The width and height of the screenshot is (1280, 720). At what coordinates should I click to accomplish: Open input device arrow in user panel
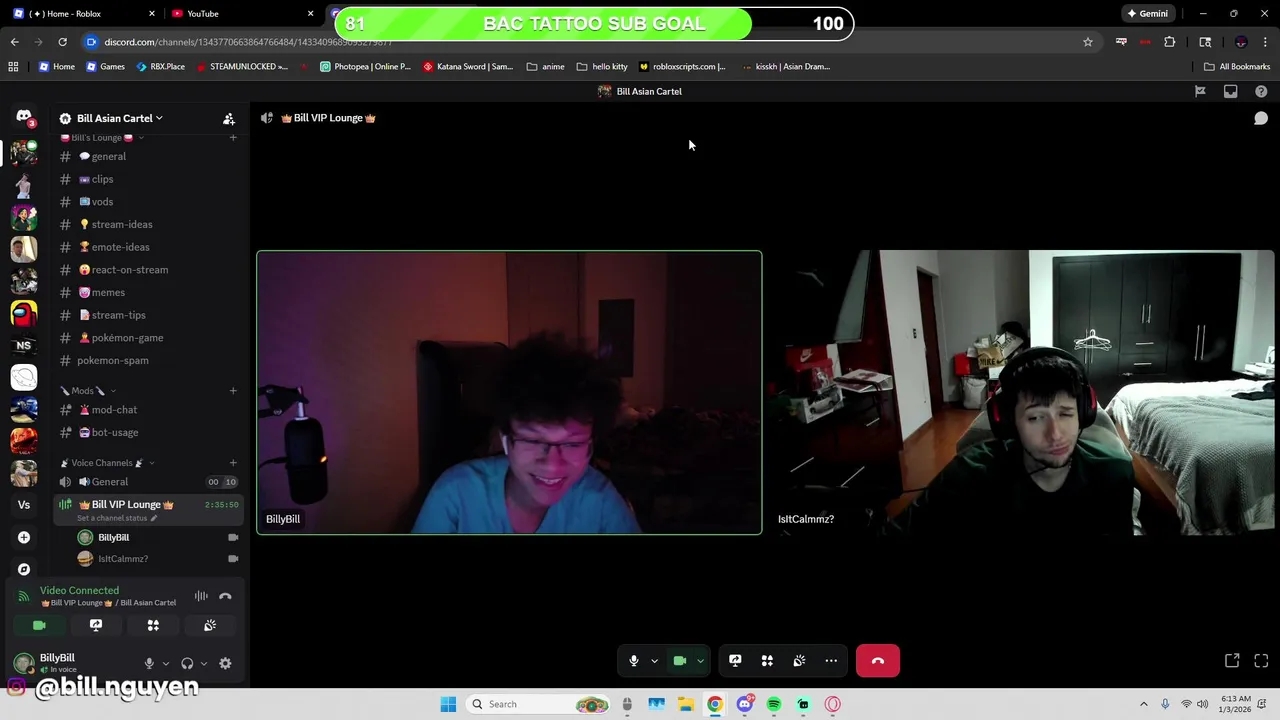(165, 663)
